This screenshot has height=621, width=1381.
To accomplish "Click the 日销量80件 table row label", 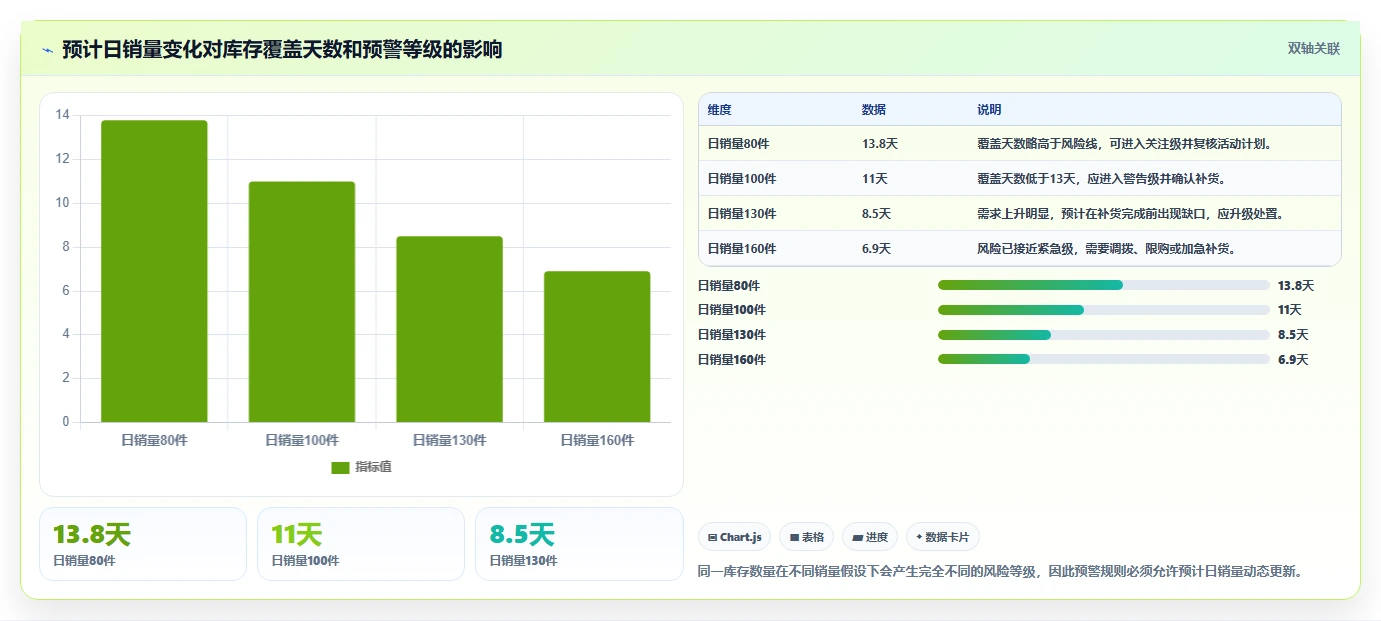I will pos(738,144).
